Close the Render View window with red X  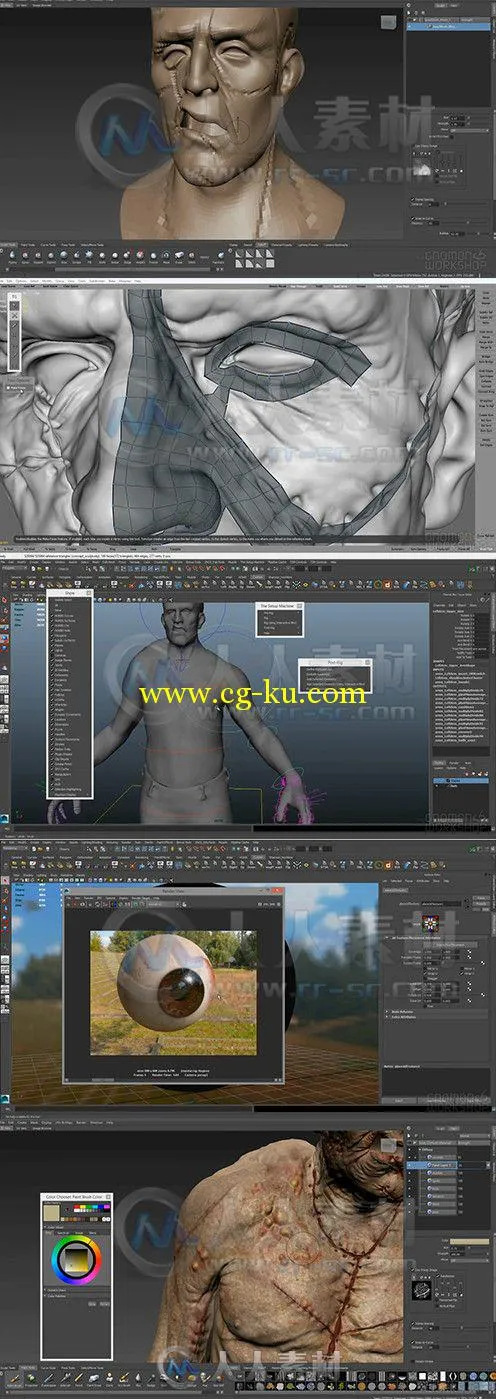point(276,889)
